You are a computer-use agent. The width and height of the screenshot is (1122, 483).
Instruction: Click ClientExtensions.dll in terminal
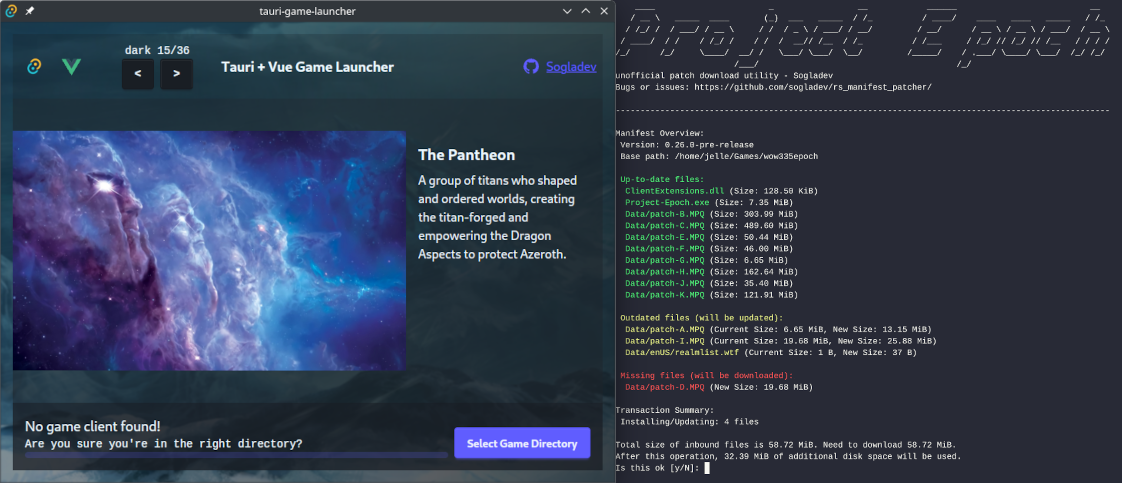coord(675,191)
